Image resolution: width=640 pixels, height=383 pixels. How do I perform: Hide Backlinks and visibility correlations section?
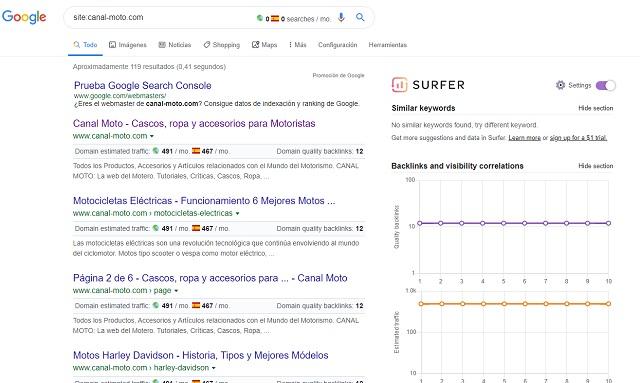(596, 166)
